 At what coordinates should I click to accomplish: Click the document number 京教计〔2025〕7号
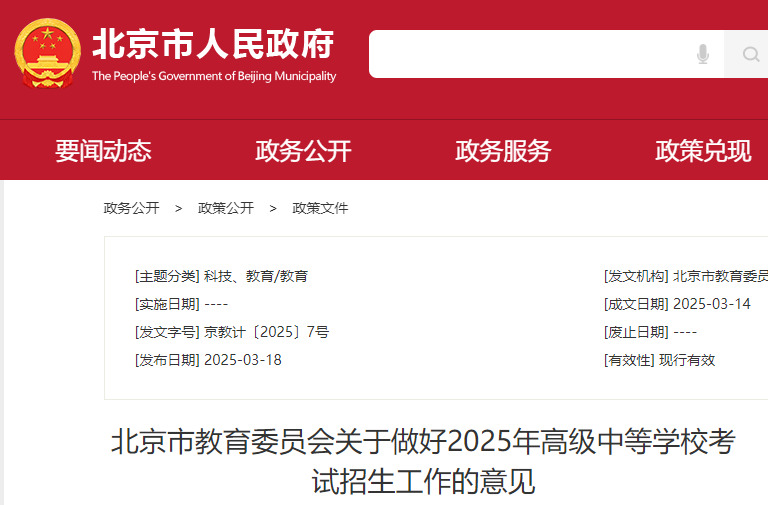coord(266,332)
